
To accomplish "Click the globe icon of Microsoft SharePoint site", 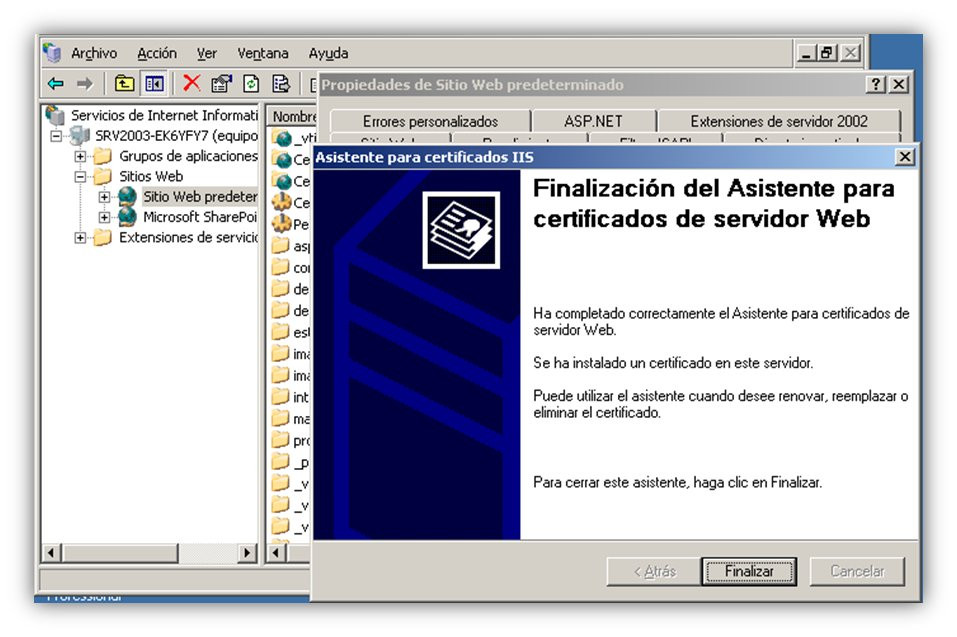I will [127, 217].
